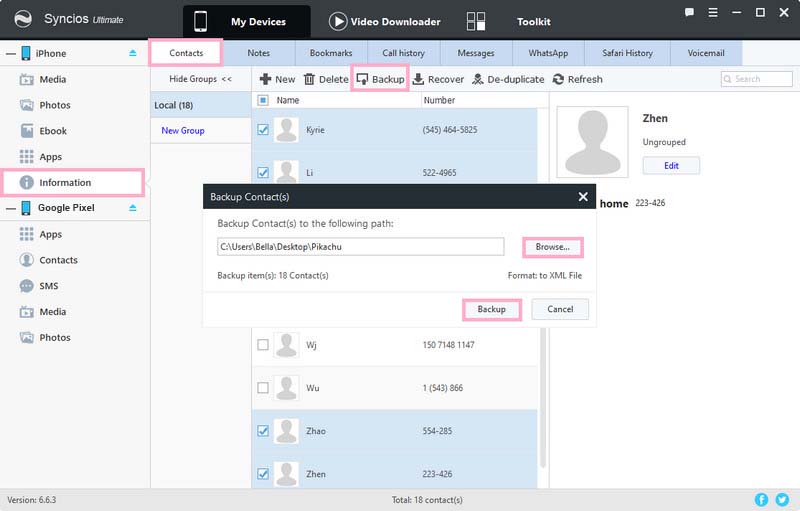Switch to the Call history tab
The height and width of the screenshot is (511, 800).
click(404, 53)
